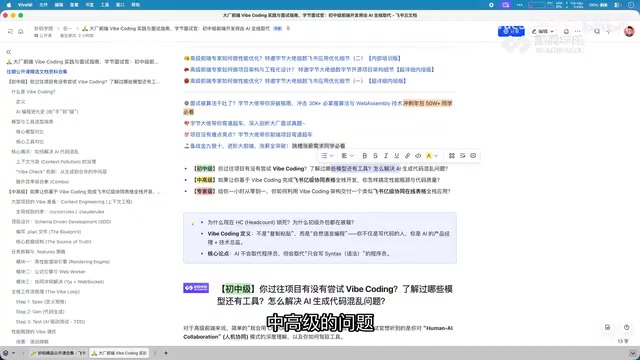
Task: Jump to The Blueprint outline entry
Action: coord(48,231)
